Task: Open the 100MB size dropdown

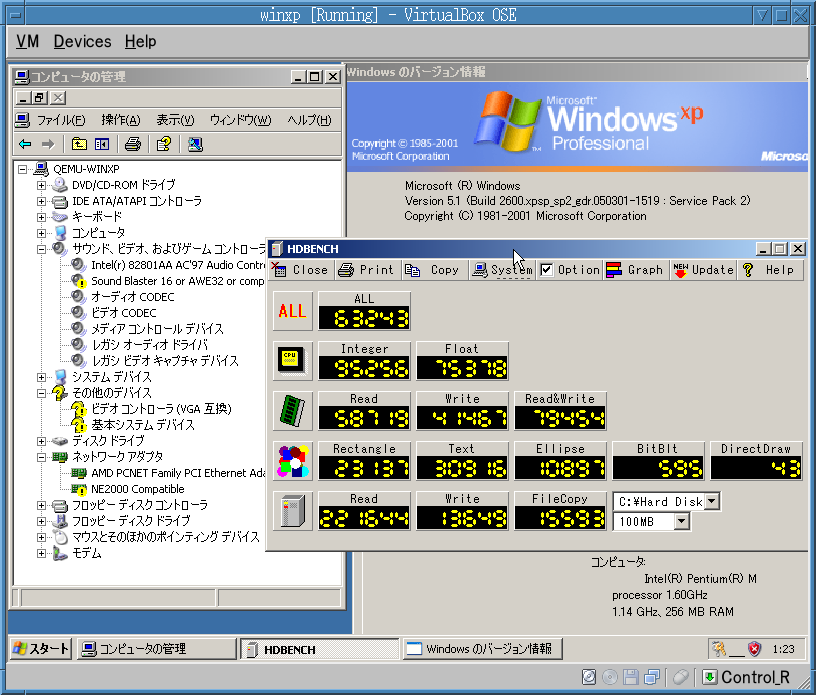Action: click(x=681, y=521)
